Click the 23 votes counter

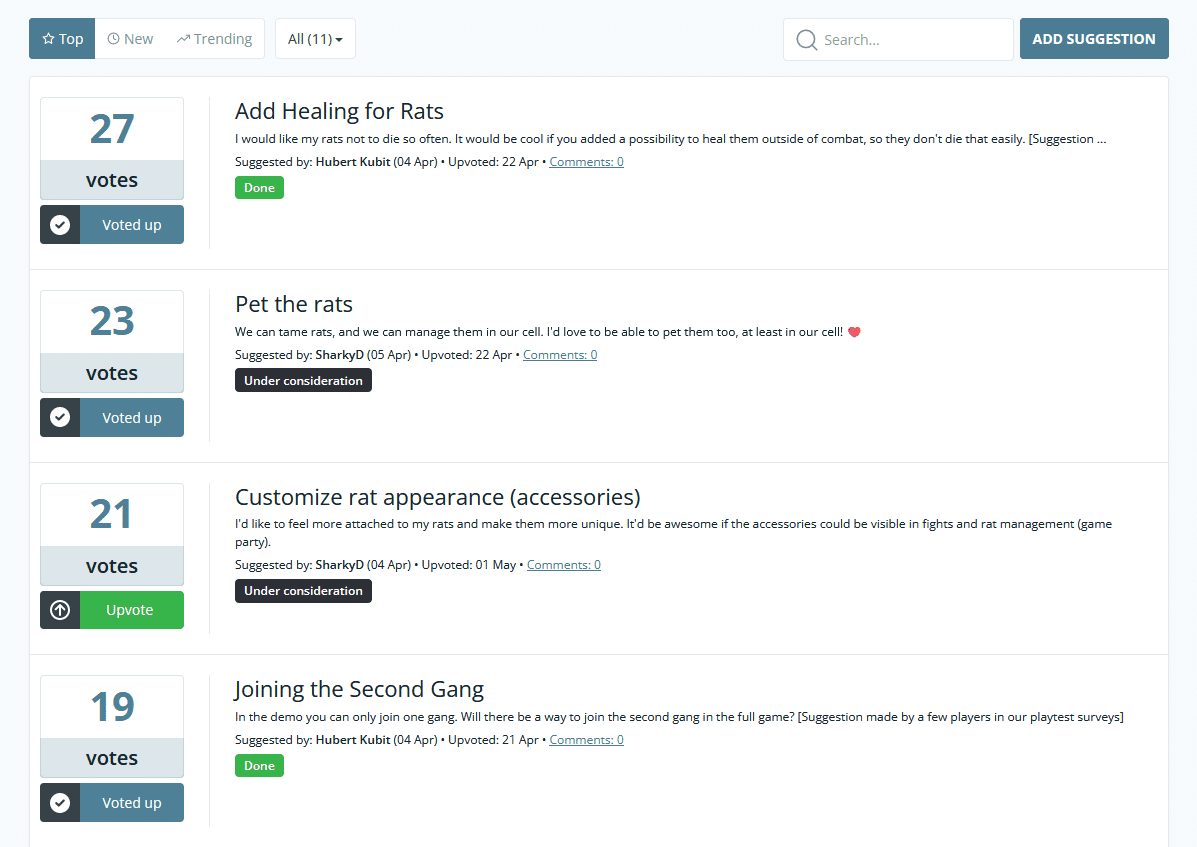click(112, 341)
